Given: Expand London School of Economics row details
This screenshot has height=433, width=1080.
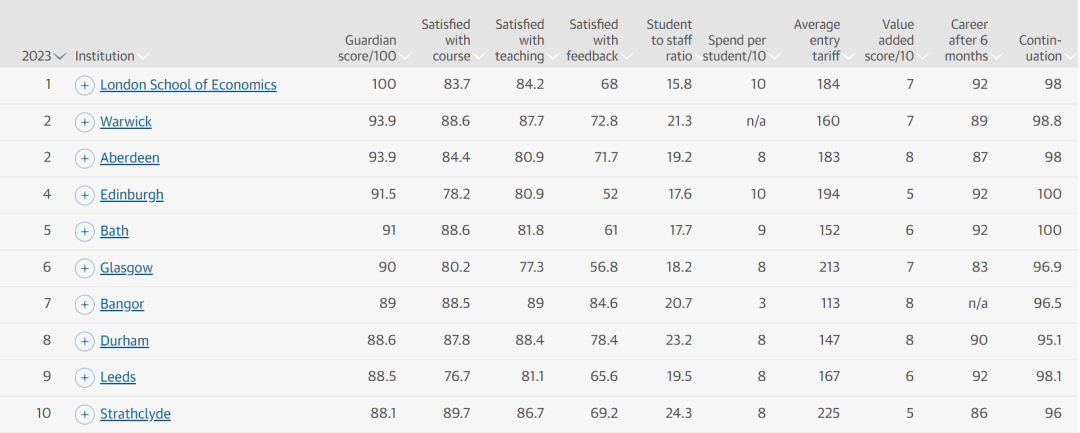Looking at the screenshot, I should click(84, 85).
